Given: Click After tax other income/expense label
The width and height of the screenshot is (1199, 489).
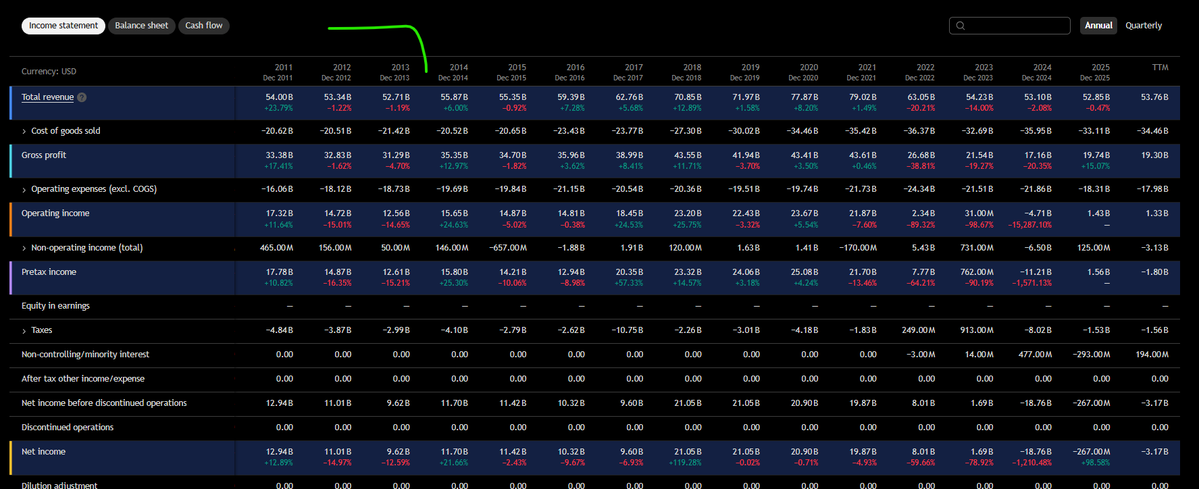Looking at the screenshot, I should tap(83, 378).
